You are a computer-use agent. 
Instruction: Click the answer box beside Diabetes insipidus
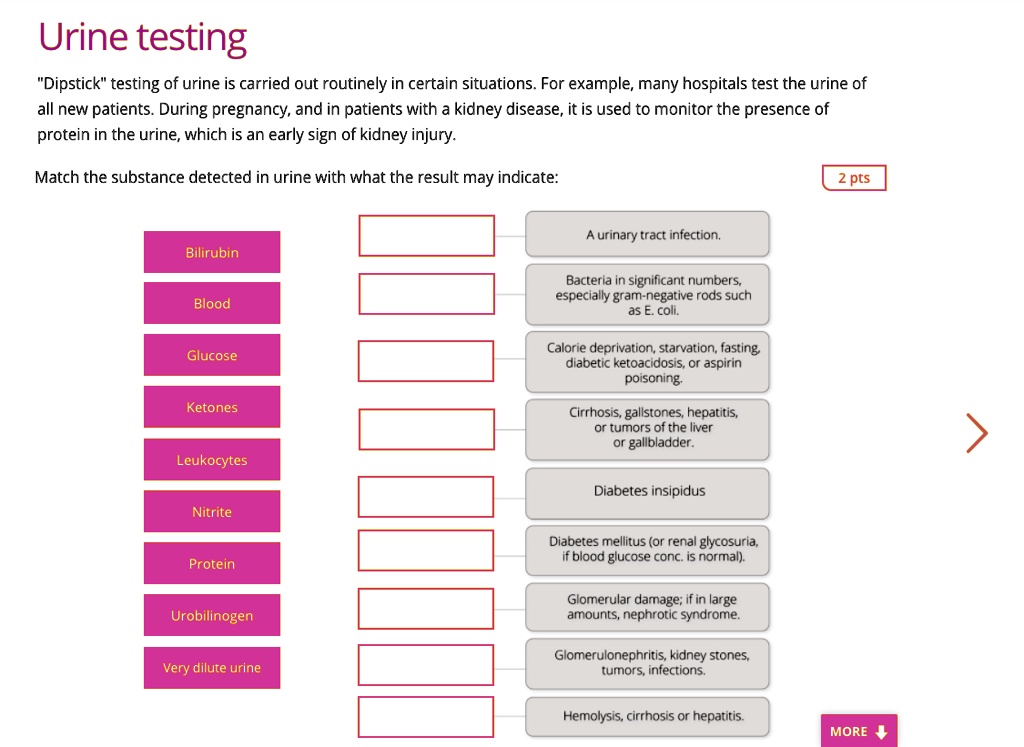pos(426,496)
